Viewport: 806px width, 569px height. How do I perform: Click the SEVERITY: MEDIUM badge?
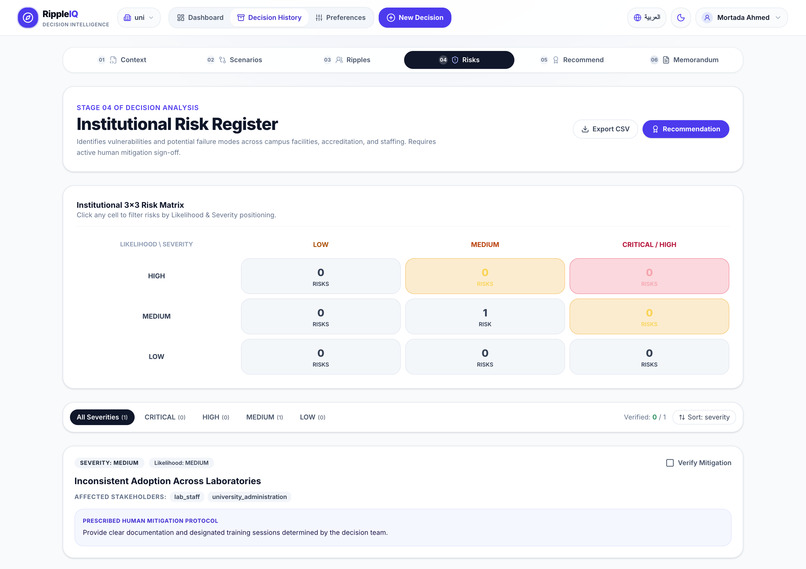coord(109,463)
